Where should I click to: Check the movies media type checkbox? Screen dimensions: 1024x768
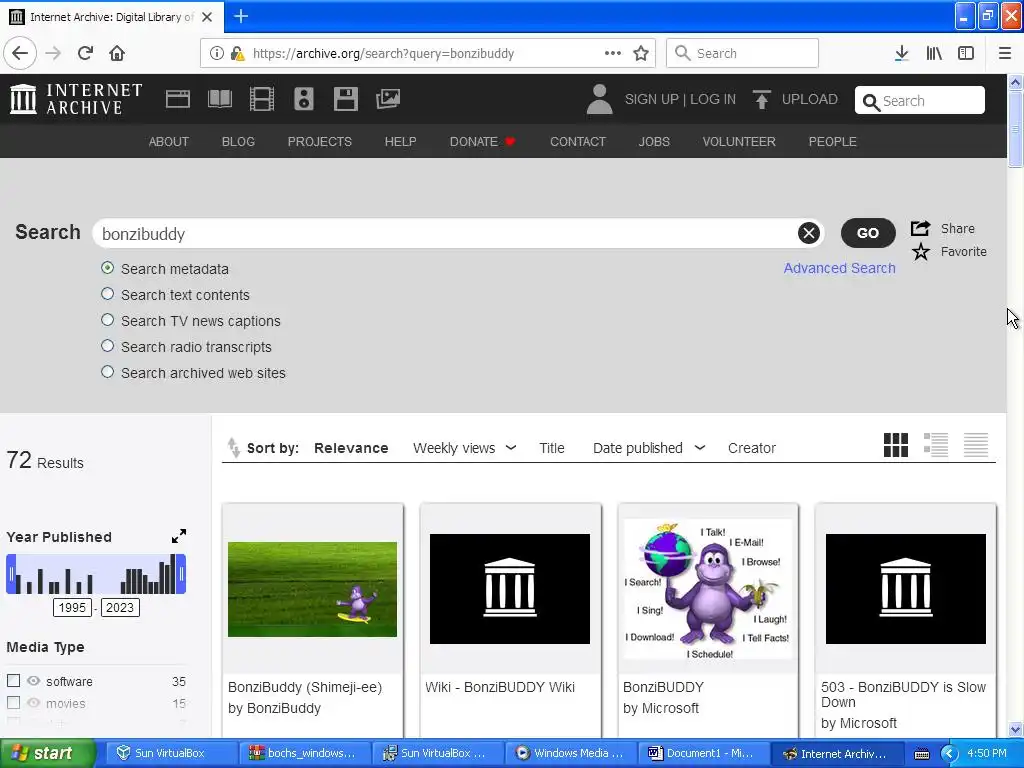13,703
